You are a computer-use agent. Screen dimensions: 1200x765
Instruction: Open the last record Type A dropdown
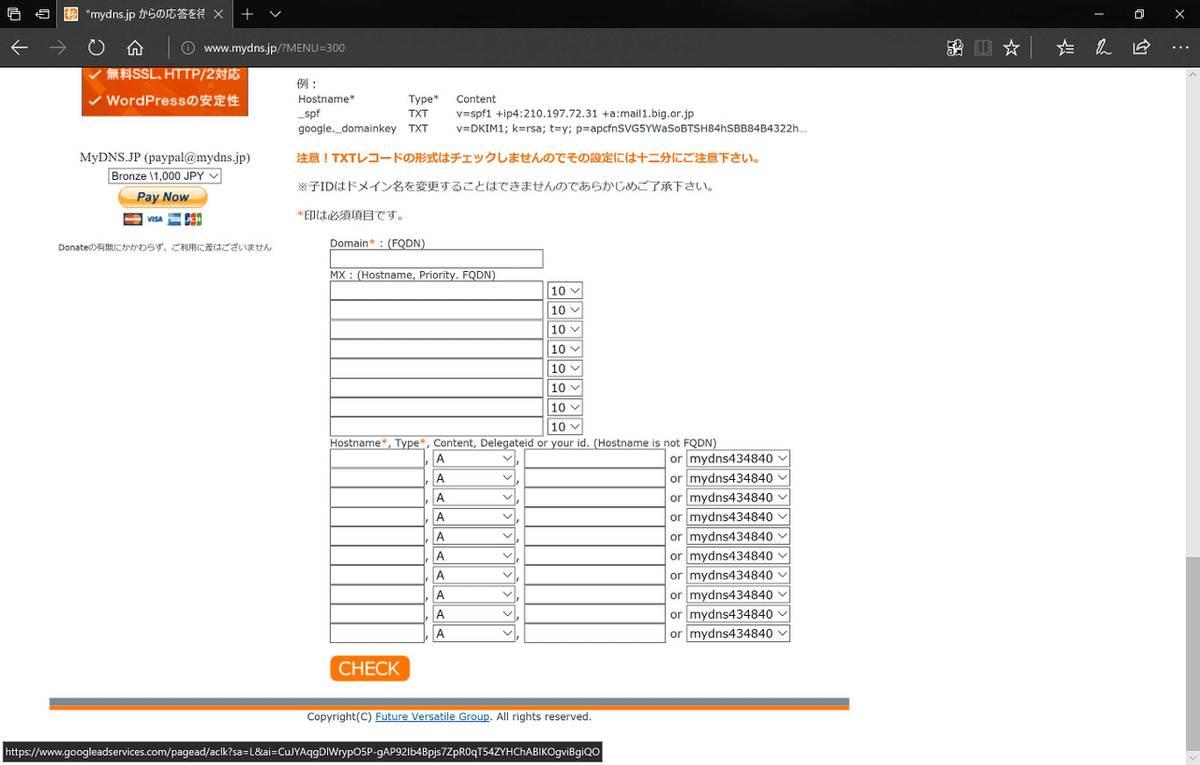(474, 633)
